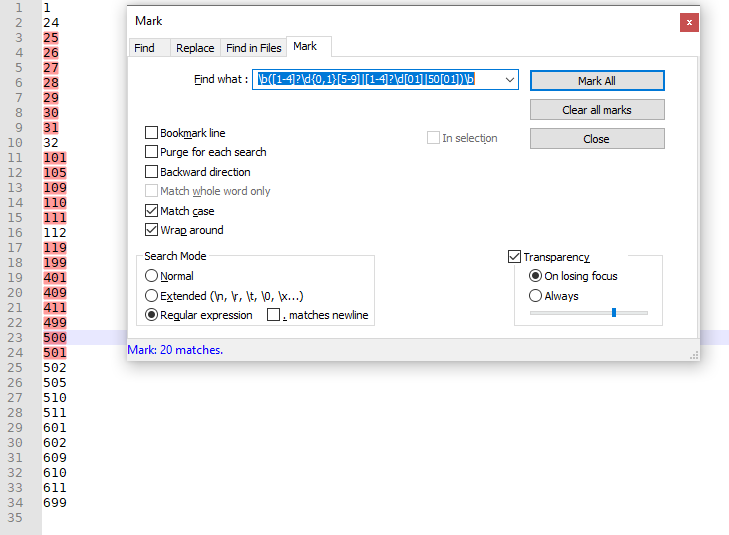This screenshot has height=535, width=729.
Task: Click the marked number 110 in the editor
Action: 55,203
